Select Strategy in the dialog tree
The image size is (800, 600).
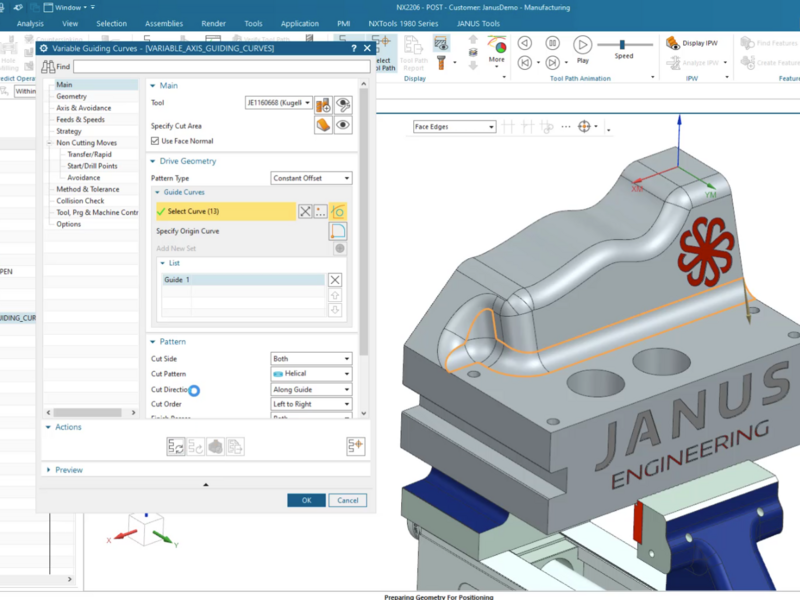tap(69, 131)
